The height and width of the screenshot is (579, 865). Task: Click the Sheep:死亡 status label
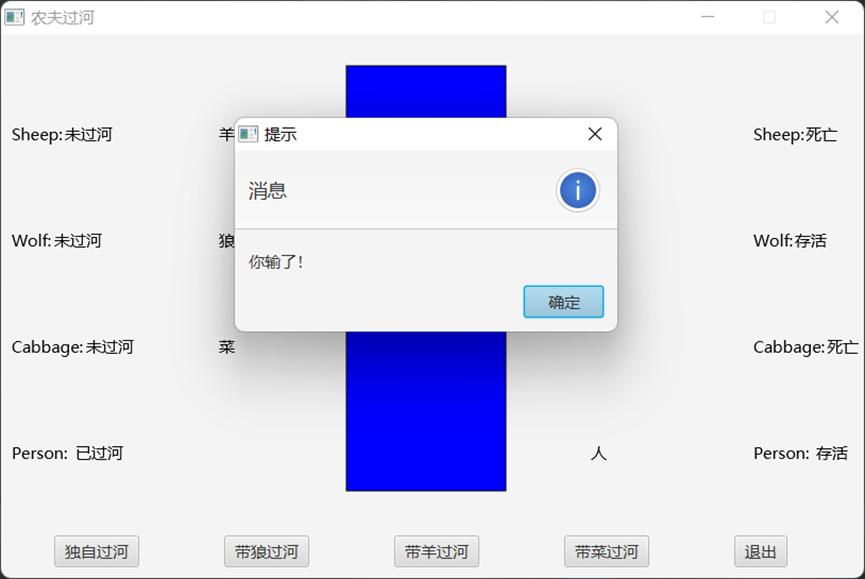(x=795, y=135)
